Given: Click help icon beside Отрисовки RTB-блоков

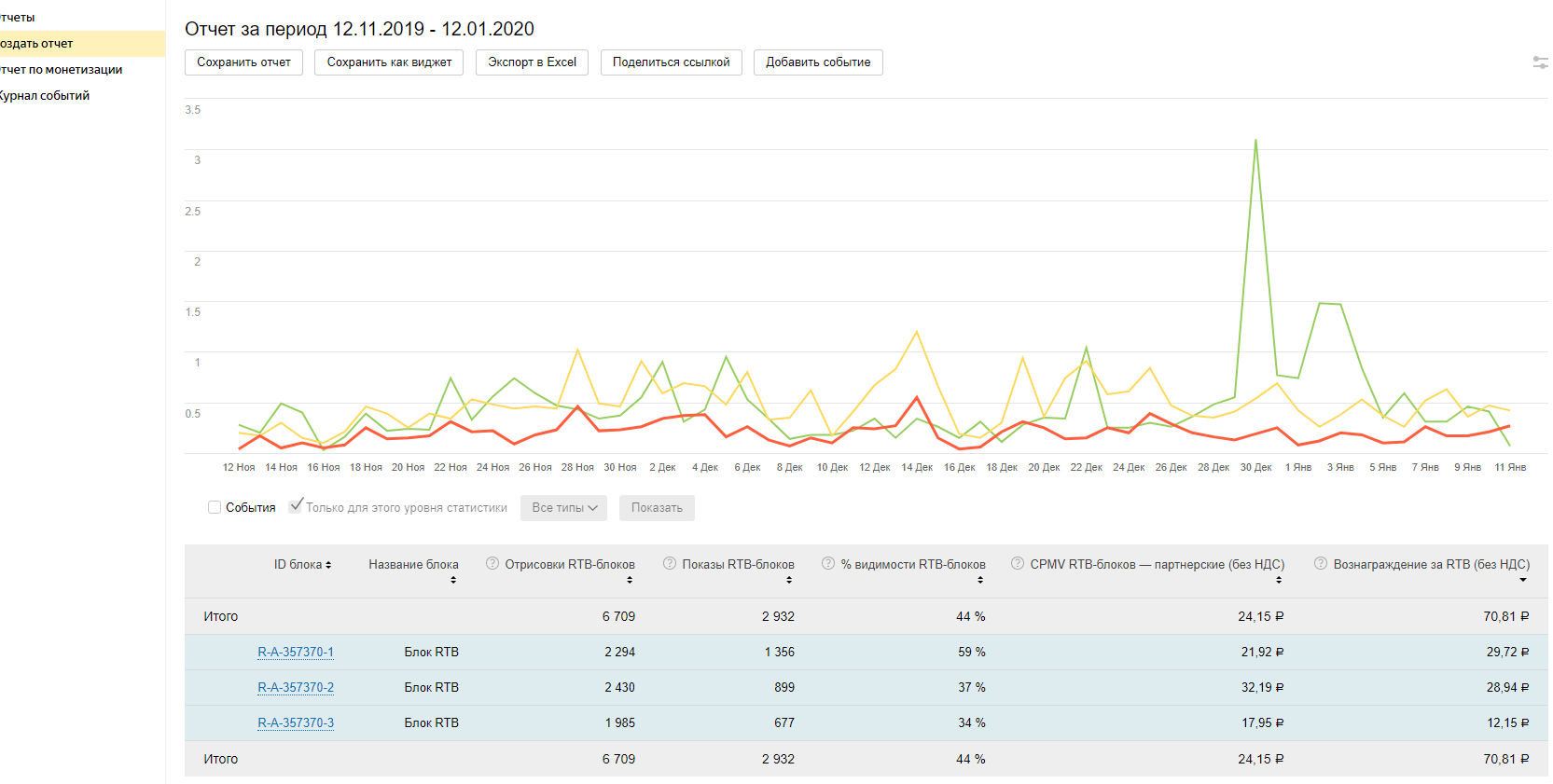Looking at the screenshot, I should [x=492, y=563].
